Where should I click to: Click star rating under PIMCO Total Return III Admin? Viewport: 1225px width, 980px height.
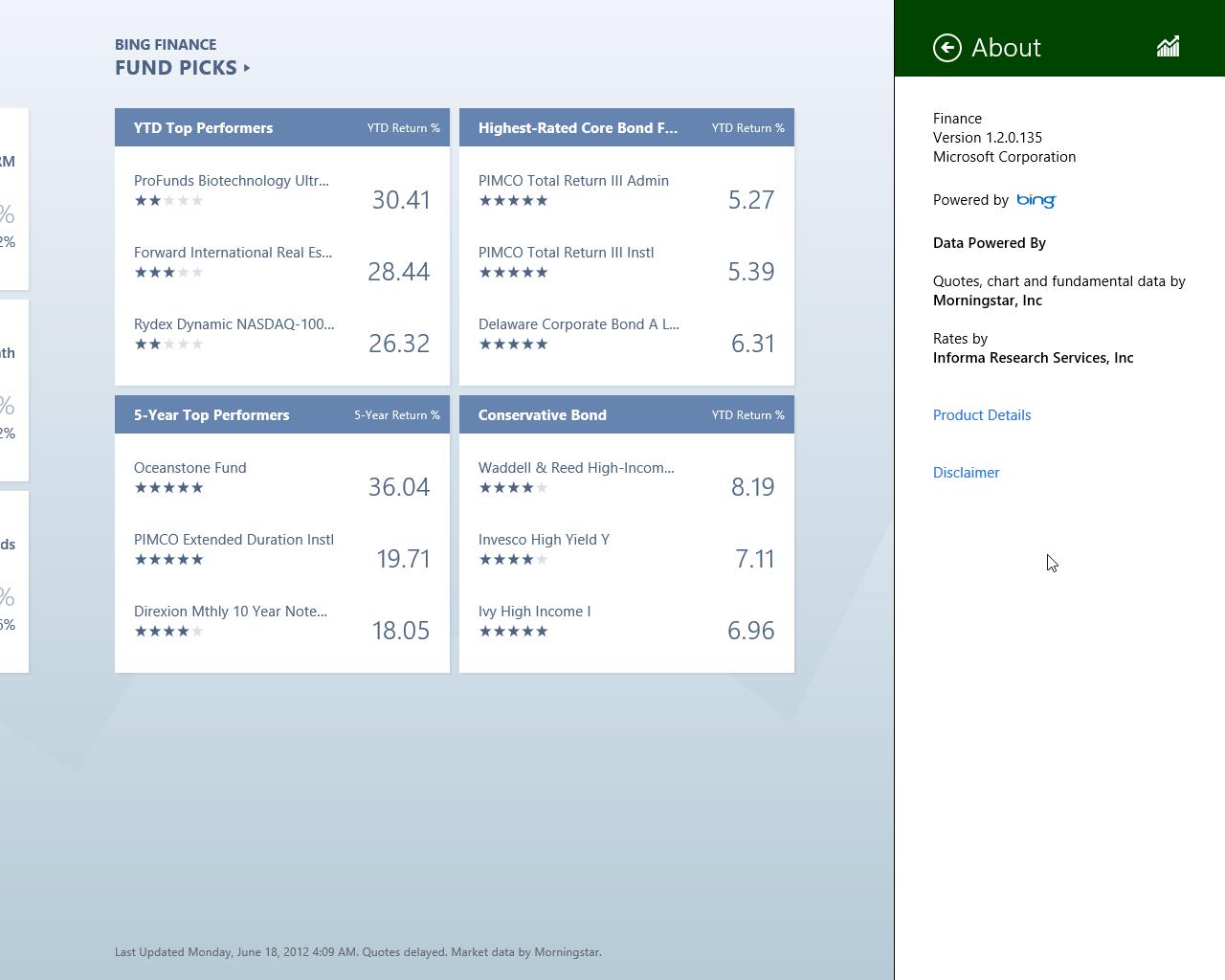click(514, 201)
